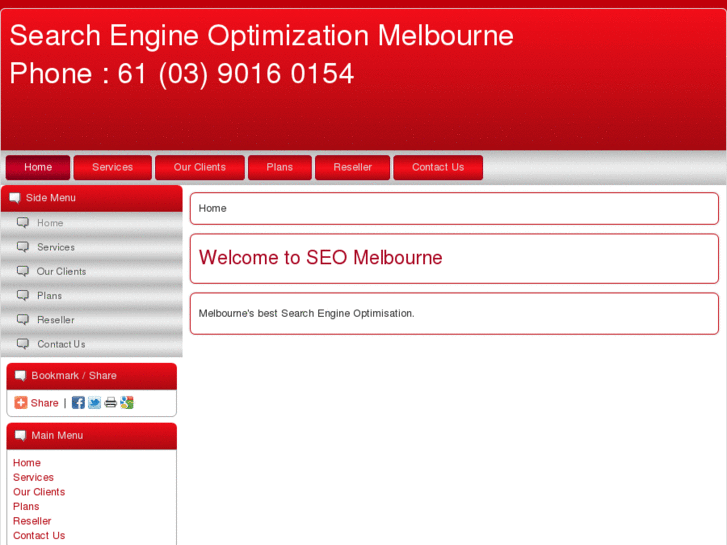
Task: Open Contact Us in the top navigation bar
Action: (x=438, y=167)
